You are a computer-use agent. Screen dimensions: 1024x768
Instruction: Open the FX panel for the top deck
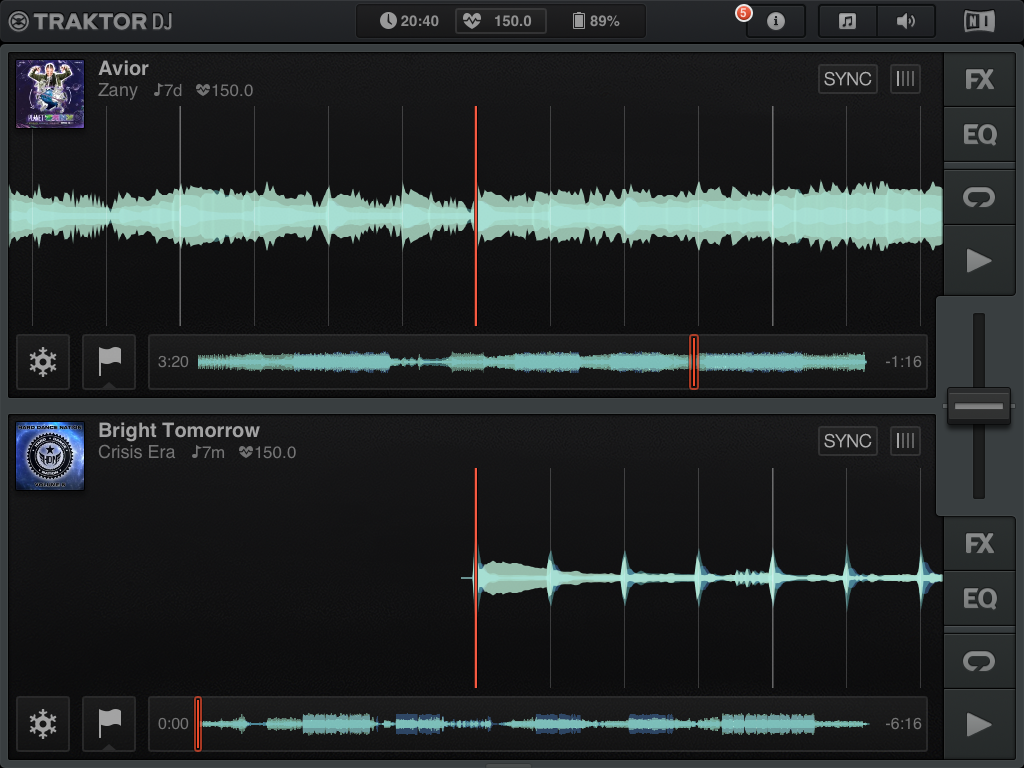pyautogui.click(x=979, y=80)
